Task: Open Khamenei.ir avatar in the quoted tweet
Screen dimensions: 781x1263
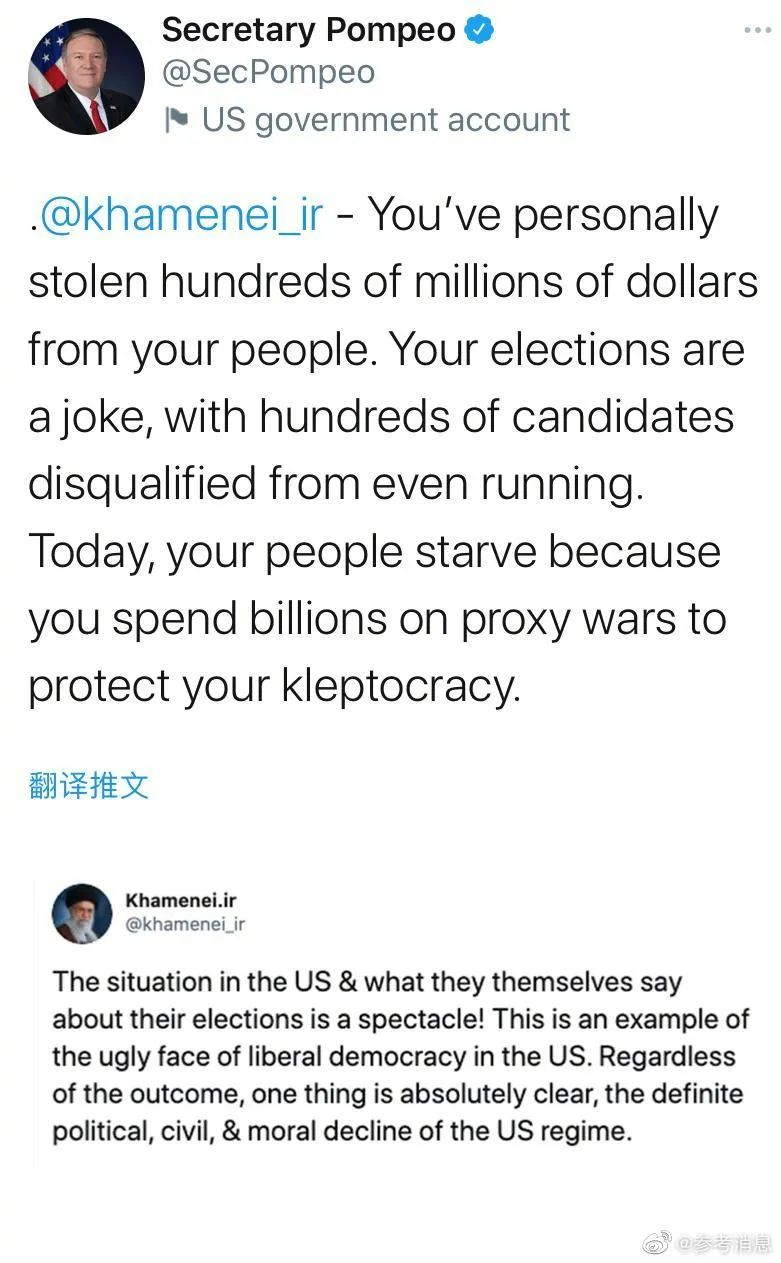Action: click(82, 913)
